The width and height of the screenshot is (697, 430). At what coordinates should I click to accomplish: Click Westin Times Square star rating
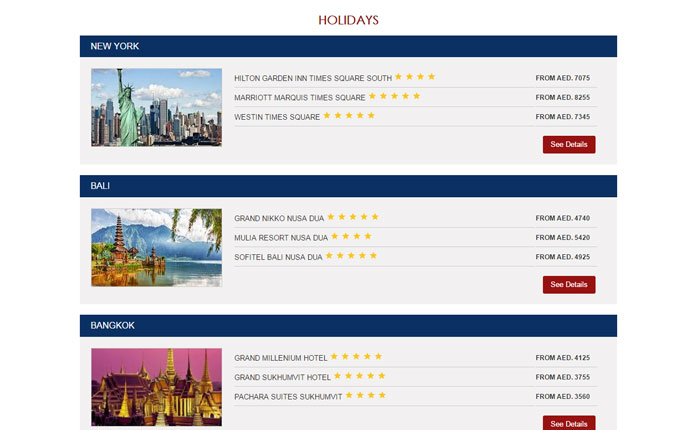[349, 116]
